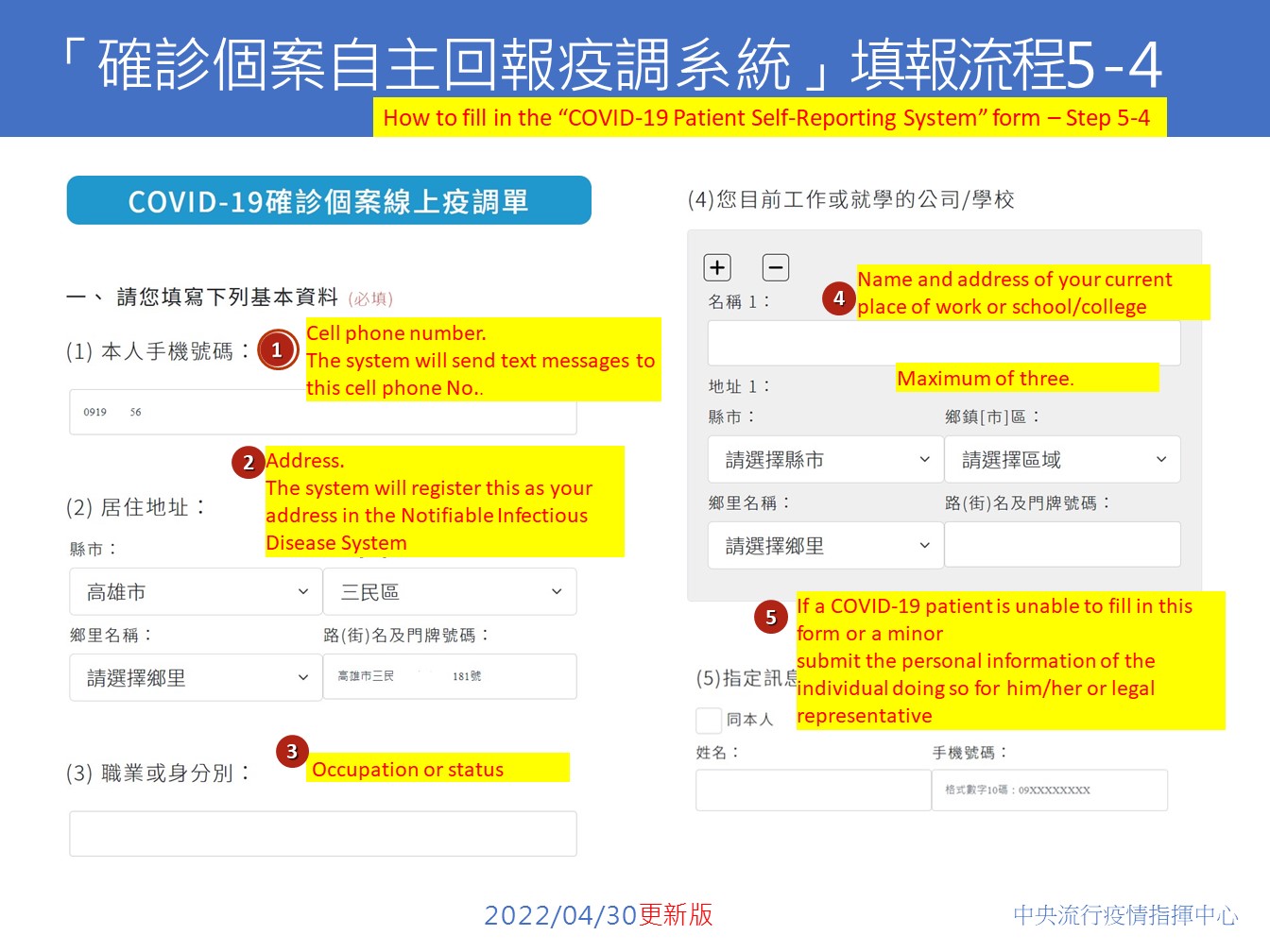
Task: Expand the 三民區 district dropdown
Action: [x=450, y=592]
